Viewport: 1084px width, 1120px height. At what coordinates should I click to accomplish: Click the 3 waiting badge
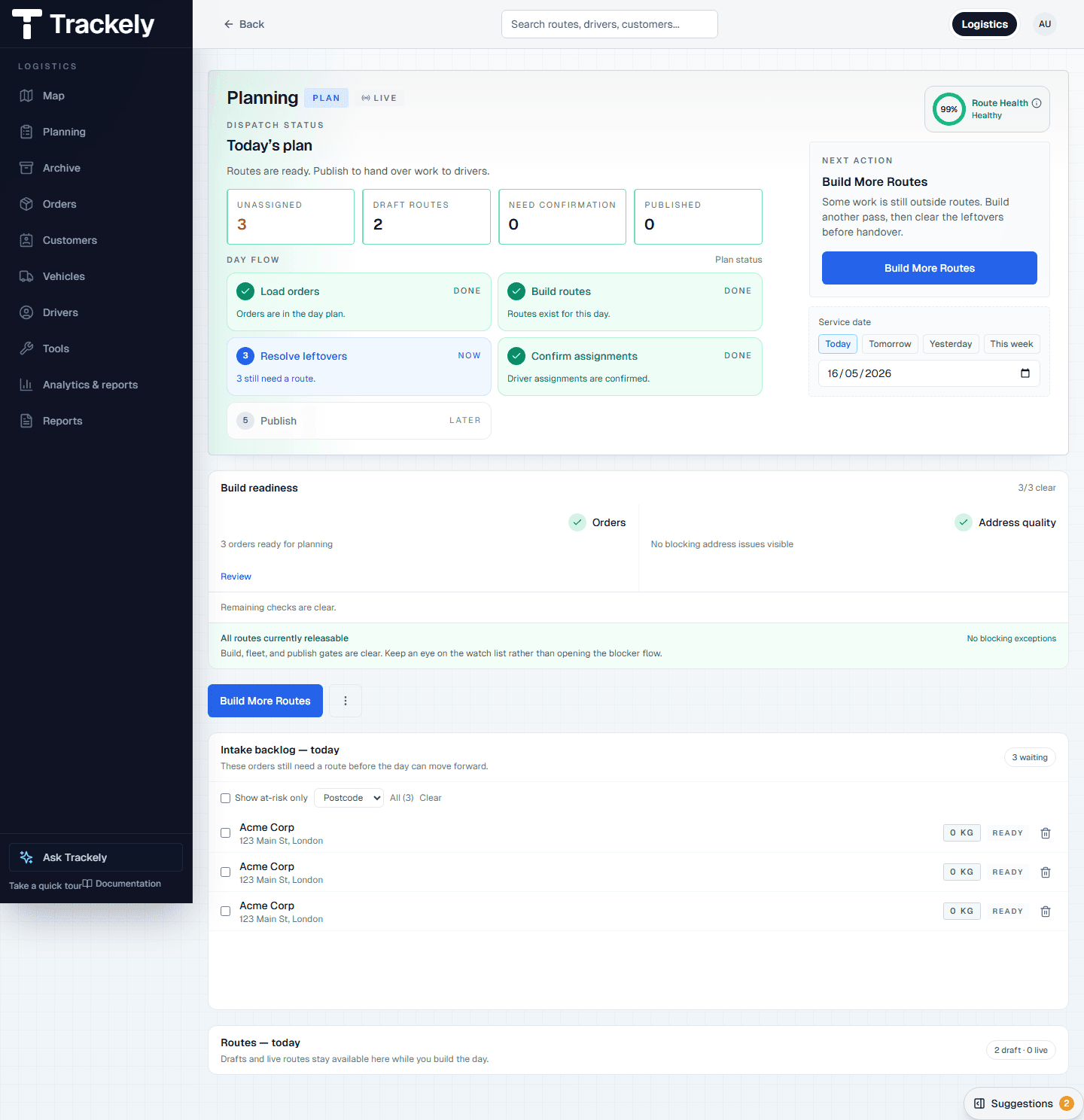click(1030, 757)
